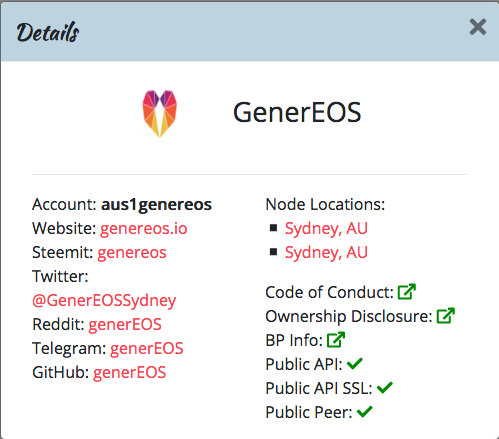Screen dimensions: 499x439
Task: Select the first Sydney, AU node location
Action: 326,229
